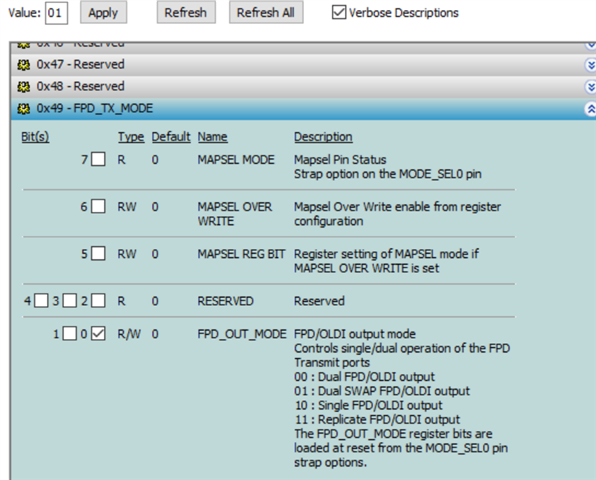Click the RESERVED field name
The width and height of the screenshot is (596, 480).
(x=225, y=301)
